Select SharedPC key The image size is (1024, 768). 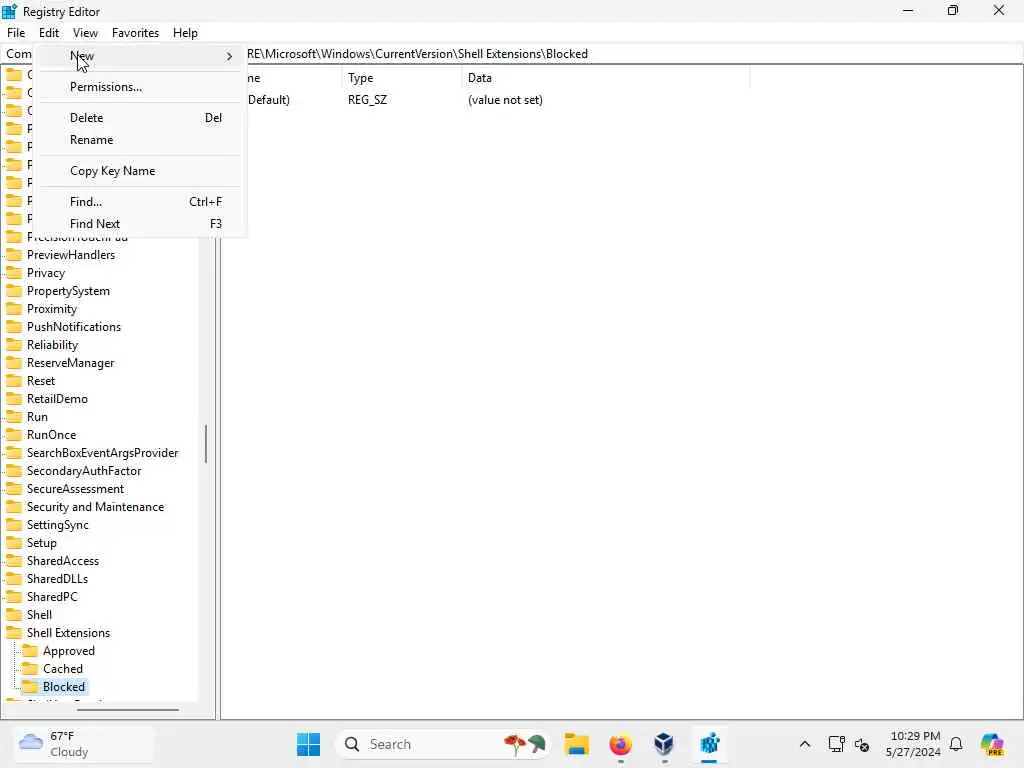[x=52, y=597]
